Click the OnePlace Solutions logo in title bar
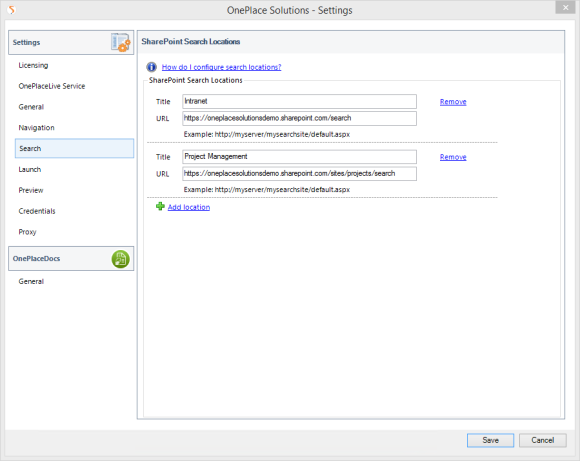This screenshot has height=461, width=580. 12,10
